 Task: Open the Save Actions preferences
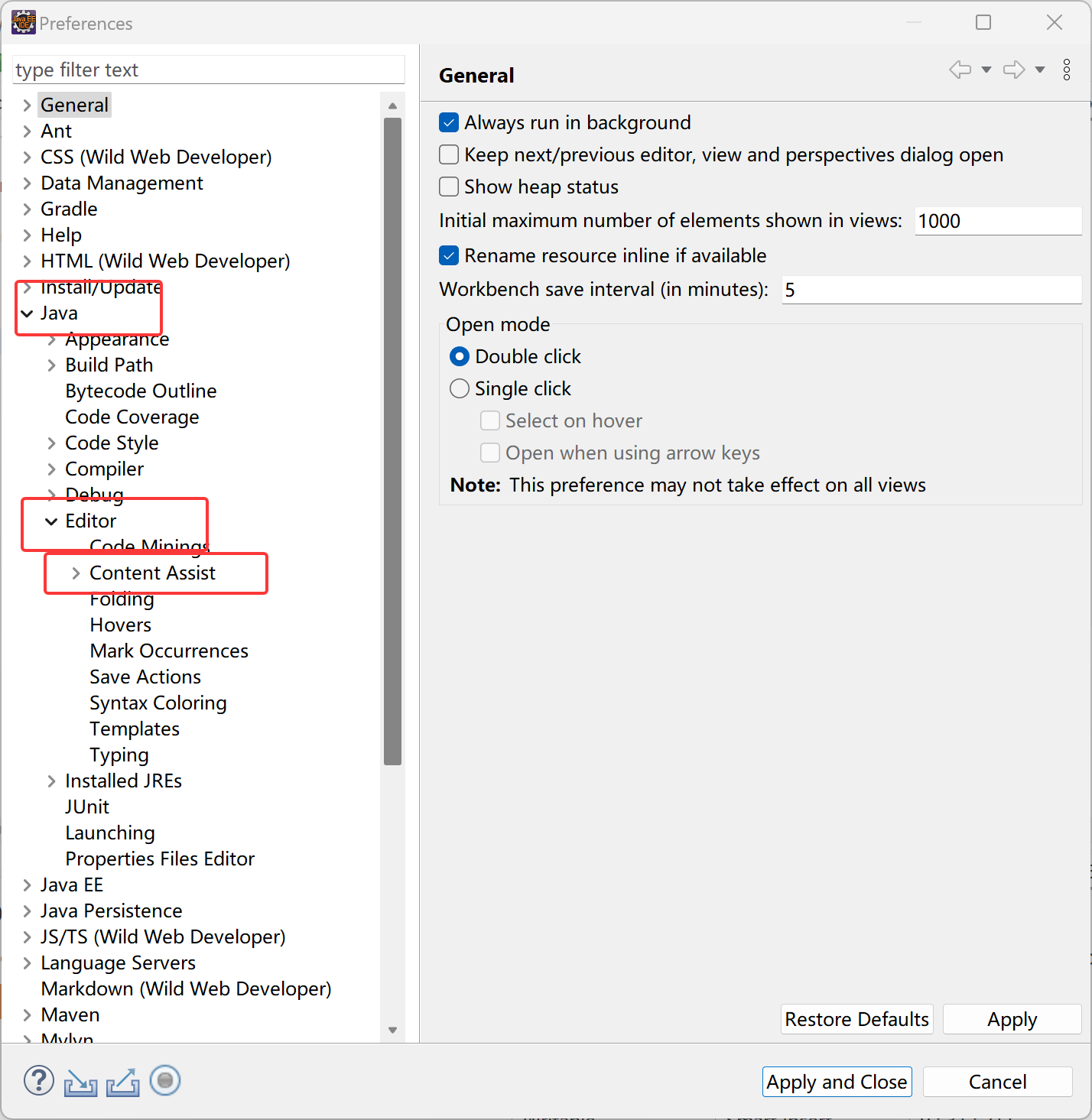(x=145, y=677)
